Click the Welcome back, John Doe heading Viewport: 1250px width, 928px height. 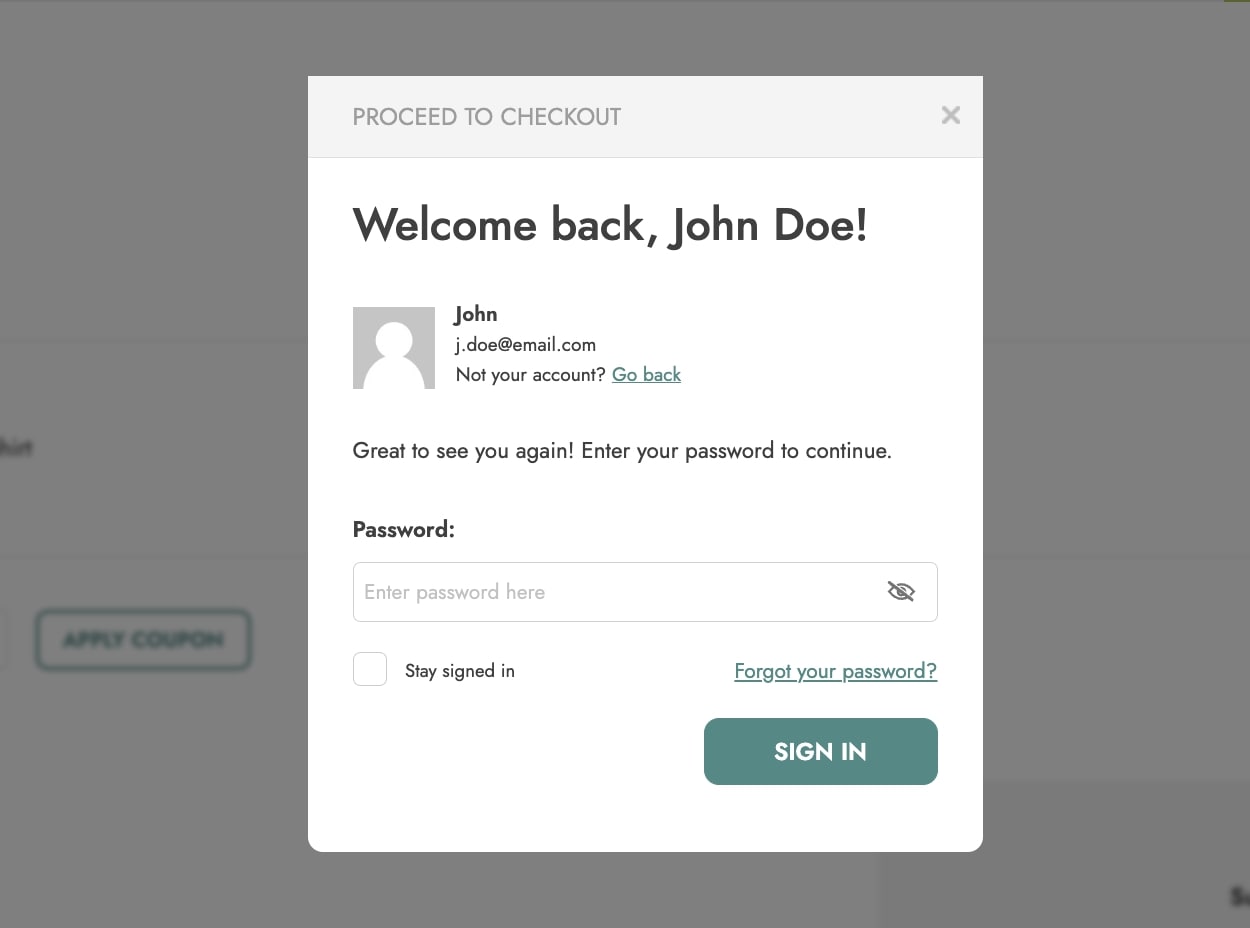point(610,225)
